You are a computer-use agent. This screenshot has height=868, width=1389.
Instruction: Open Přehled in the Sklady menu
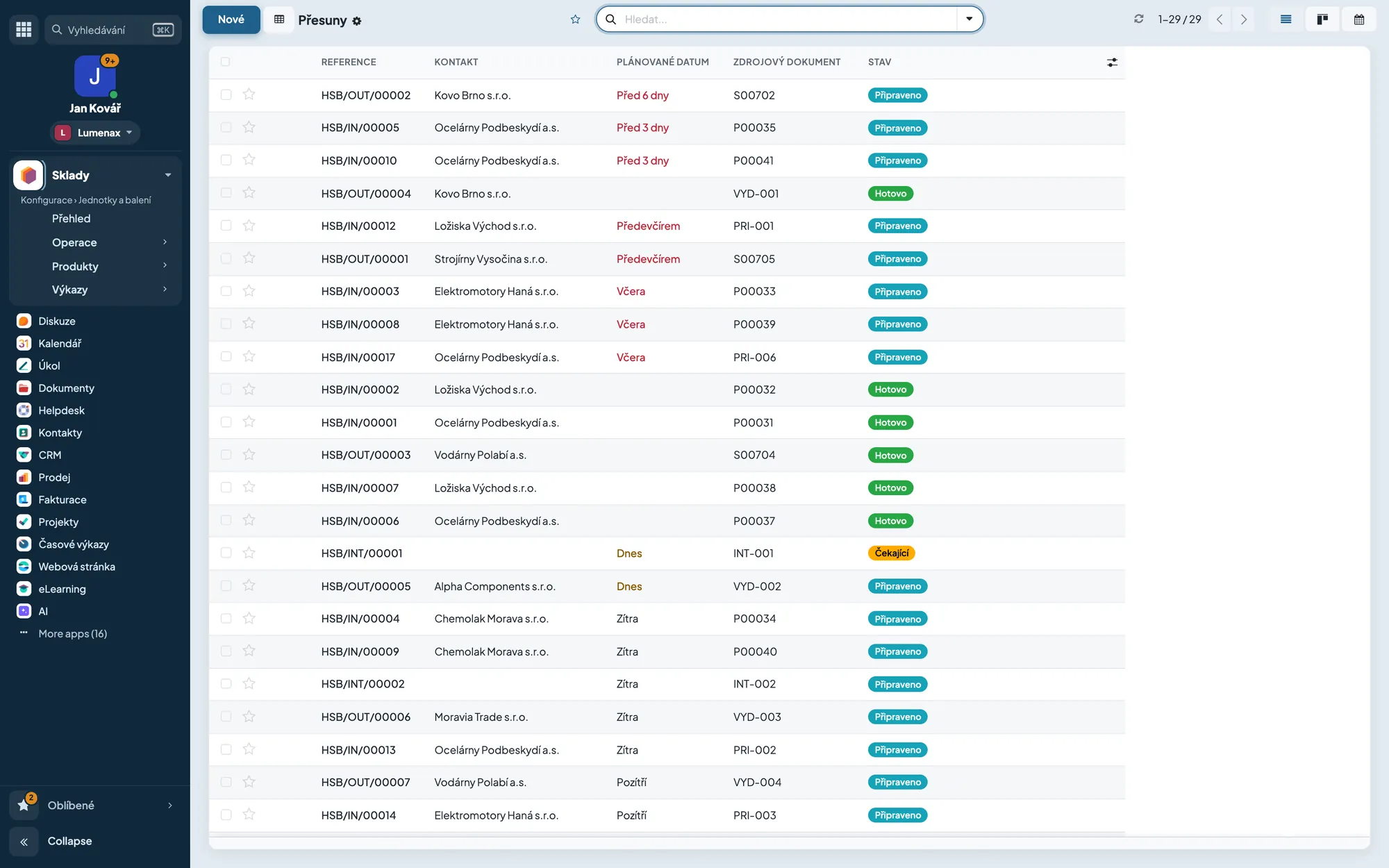71,219
